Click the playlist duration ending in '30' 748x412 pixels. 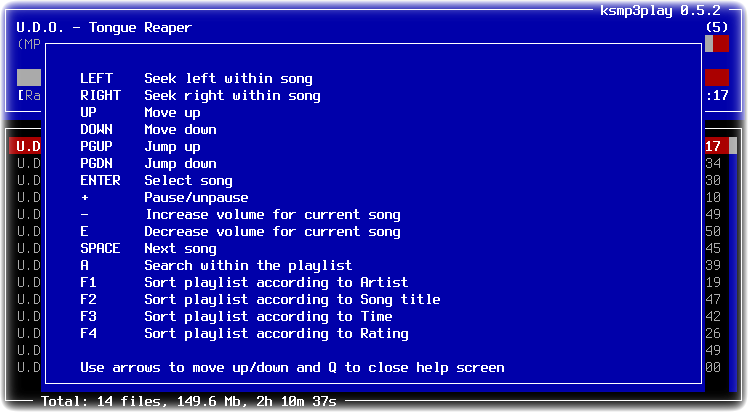(713, 180)
